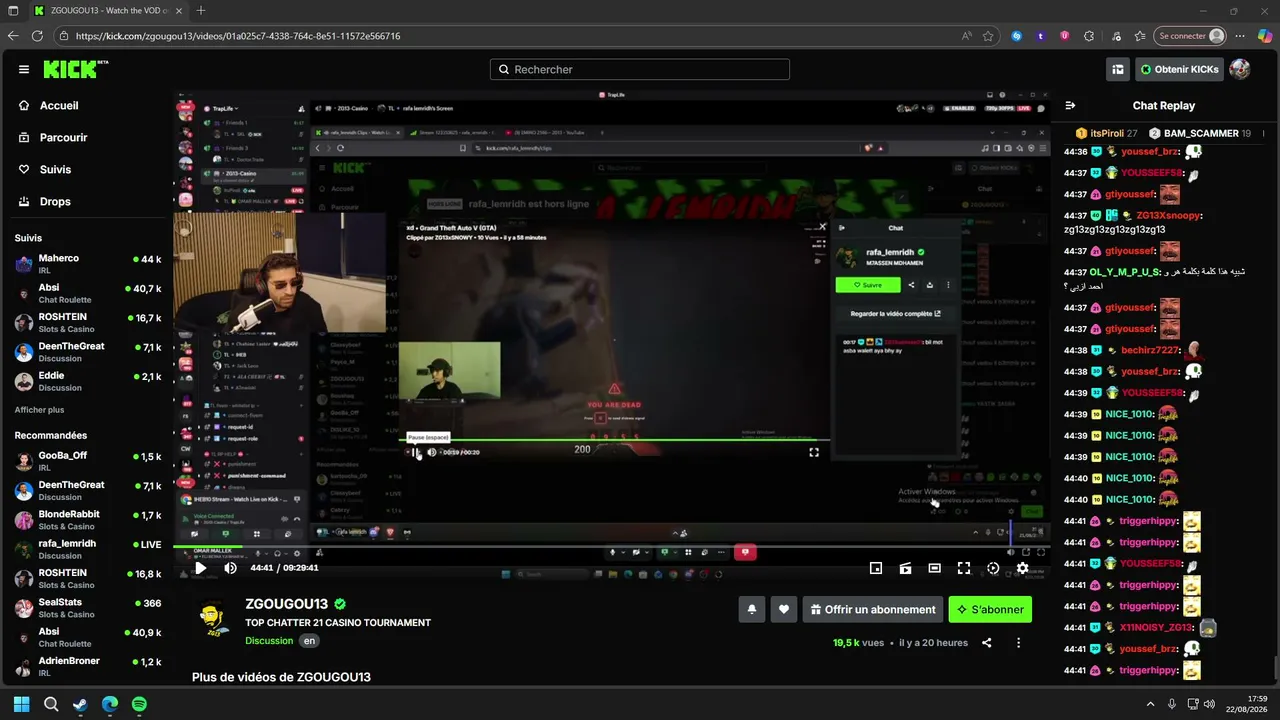This screenshot has height=720, width=1280.
Task: Open the tab actions menu button
Action: [13, 11]
